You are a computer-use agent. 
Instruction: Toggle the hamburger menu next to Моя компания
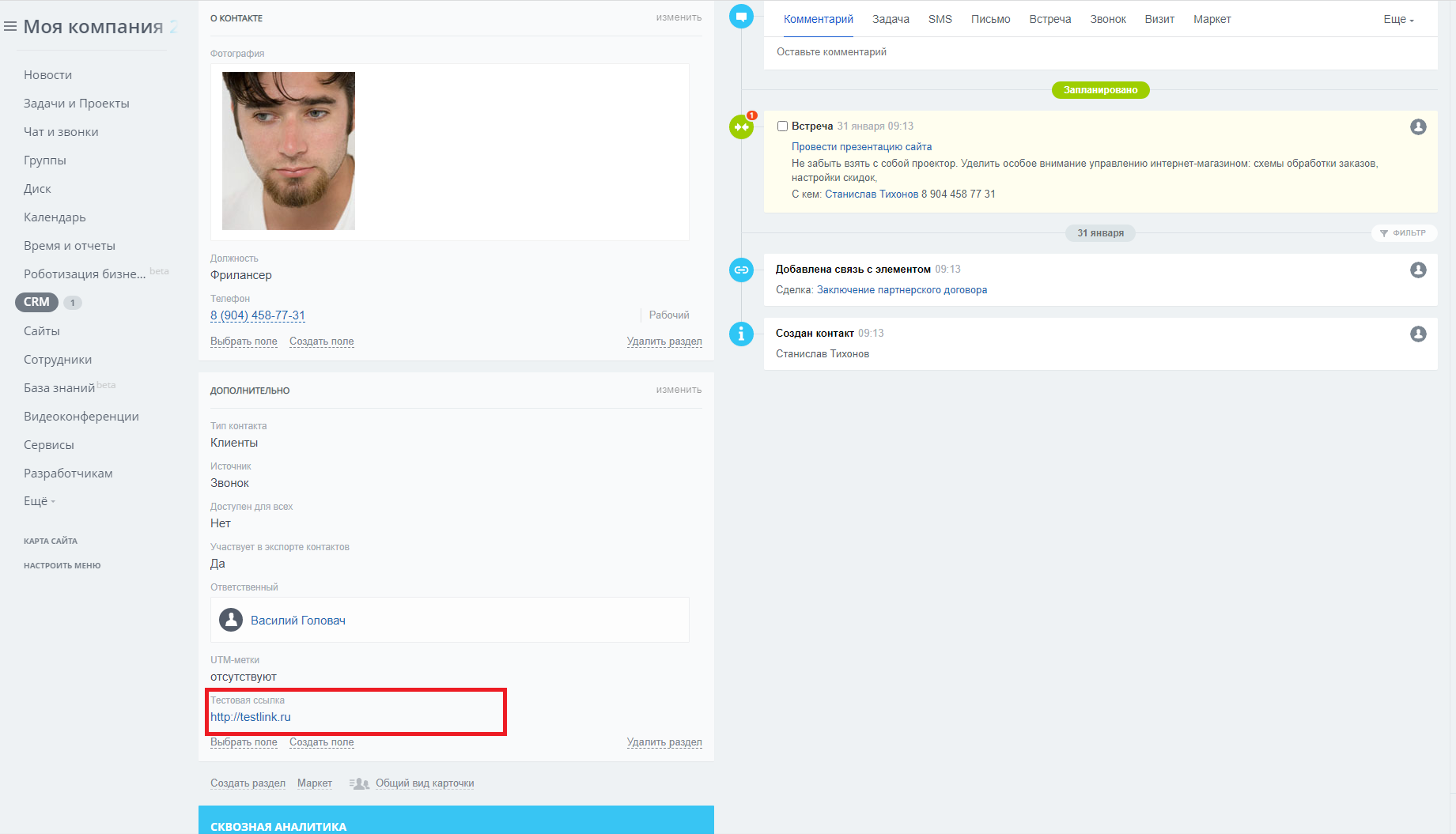pos(10,27)
